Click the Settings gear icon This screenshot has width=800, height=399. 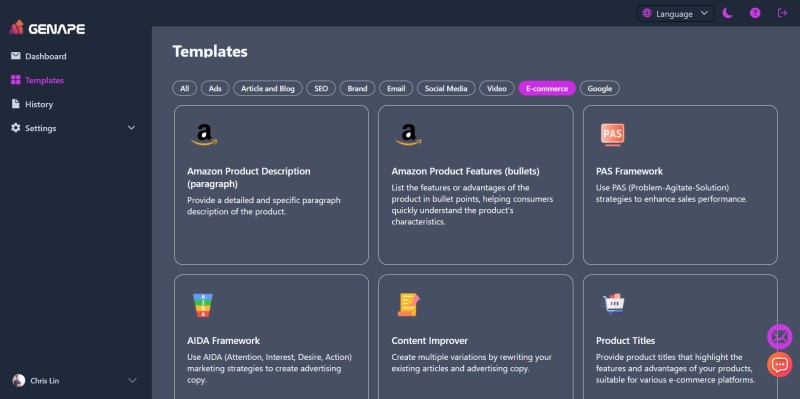point(16,128)
